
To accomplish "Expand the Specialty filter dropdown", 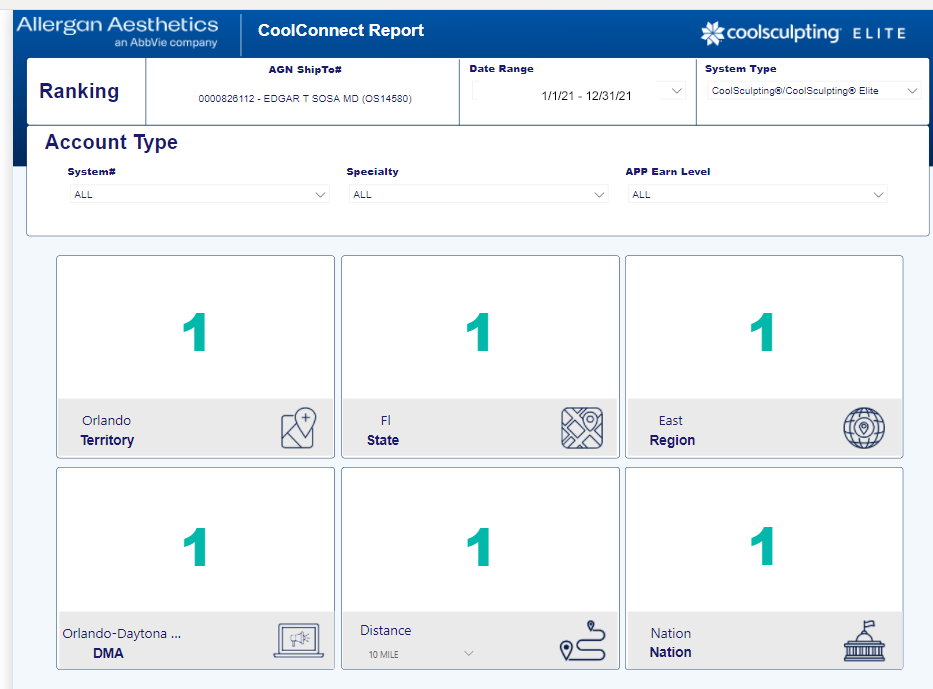I will (x=478, y=195).
